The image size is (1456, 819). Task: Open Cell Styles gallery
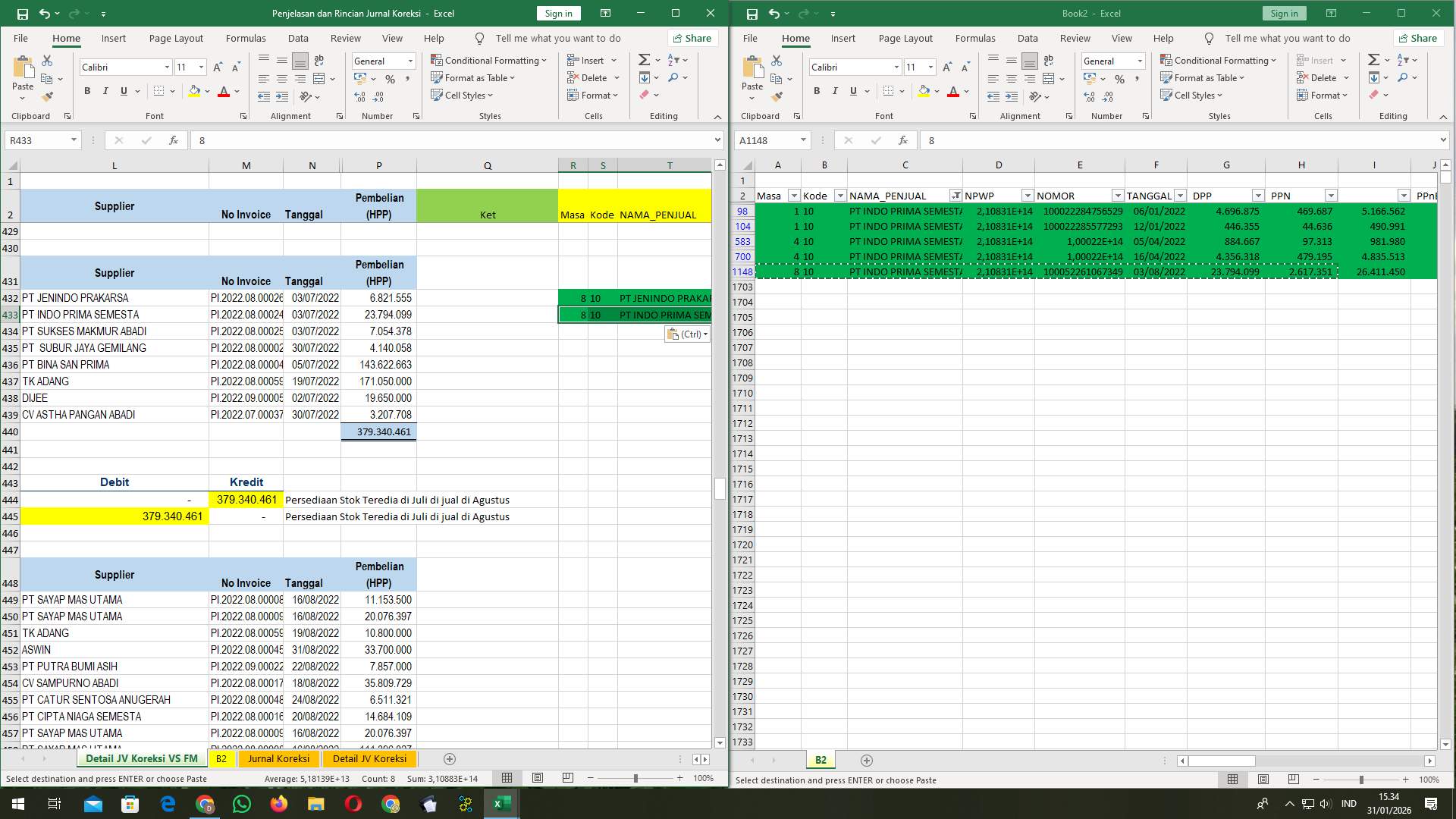click(462, 95)
